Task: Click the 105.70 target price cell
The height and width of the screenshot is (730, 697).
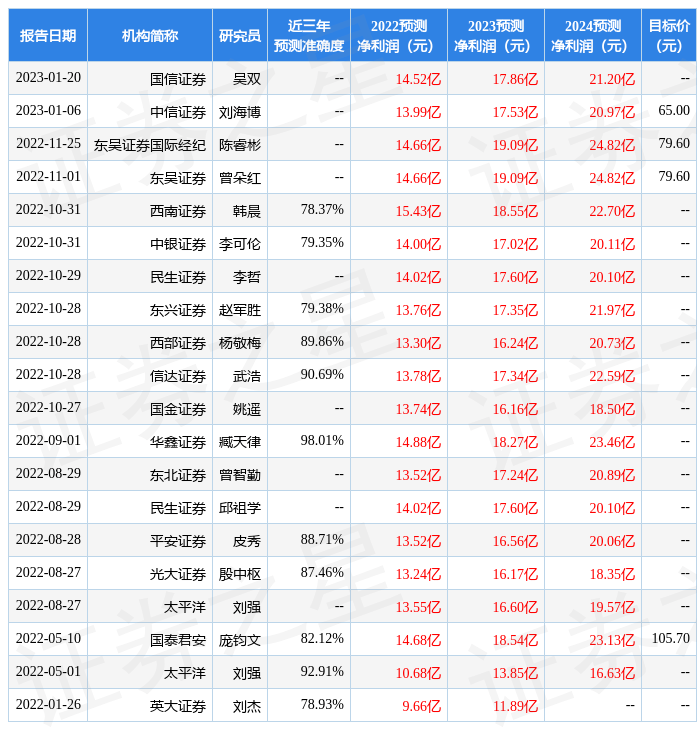Action: [670, 639]
